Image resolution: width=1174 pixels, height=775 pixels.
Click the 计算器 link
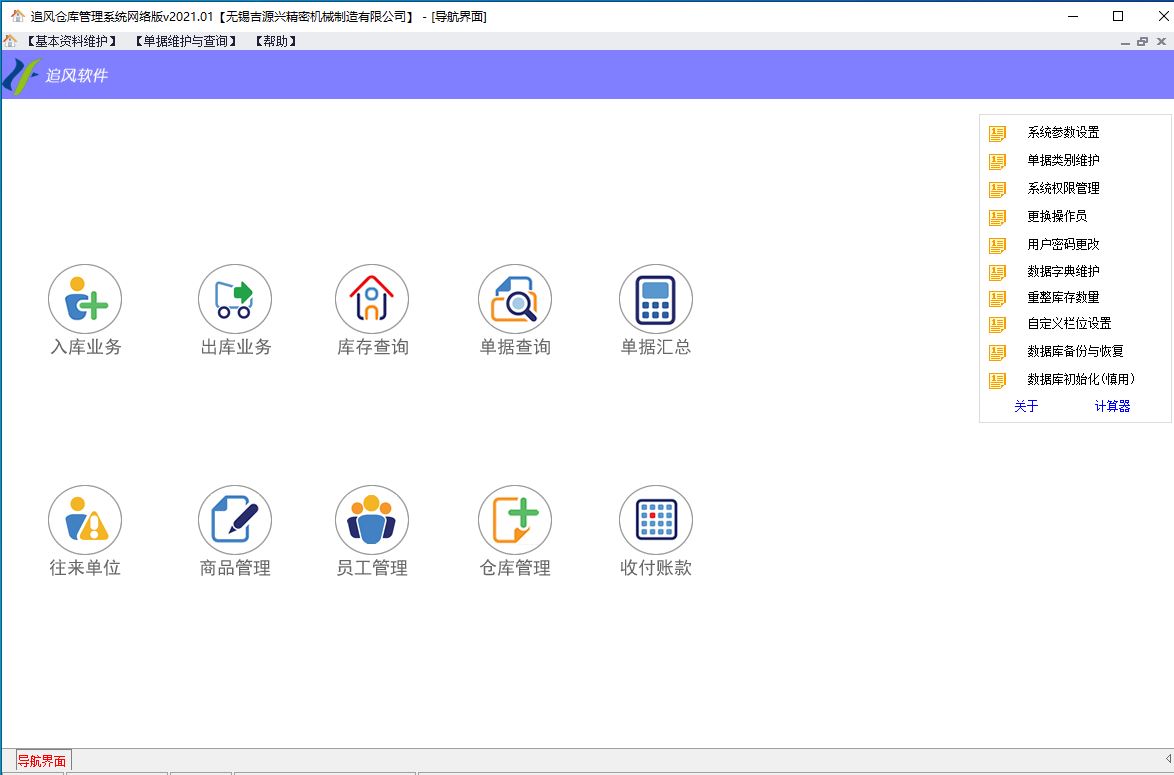tap(1112, 406)
